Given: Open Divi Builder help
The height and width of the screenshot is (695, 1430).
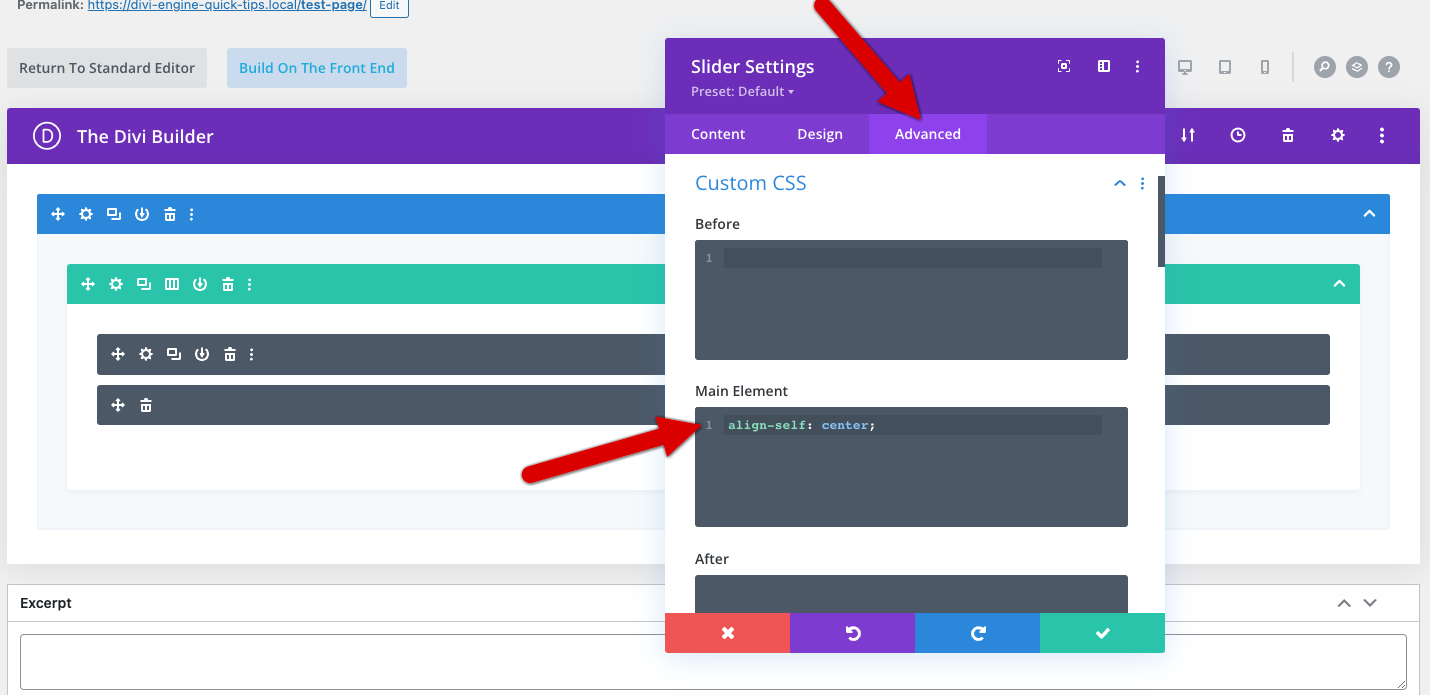Looking at the screenshot, I should (x=1388, y=67).
